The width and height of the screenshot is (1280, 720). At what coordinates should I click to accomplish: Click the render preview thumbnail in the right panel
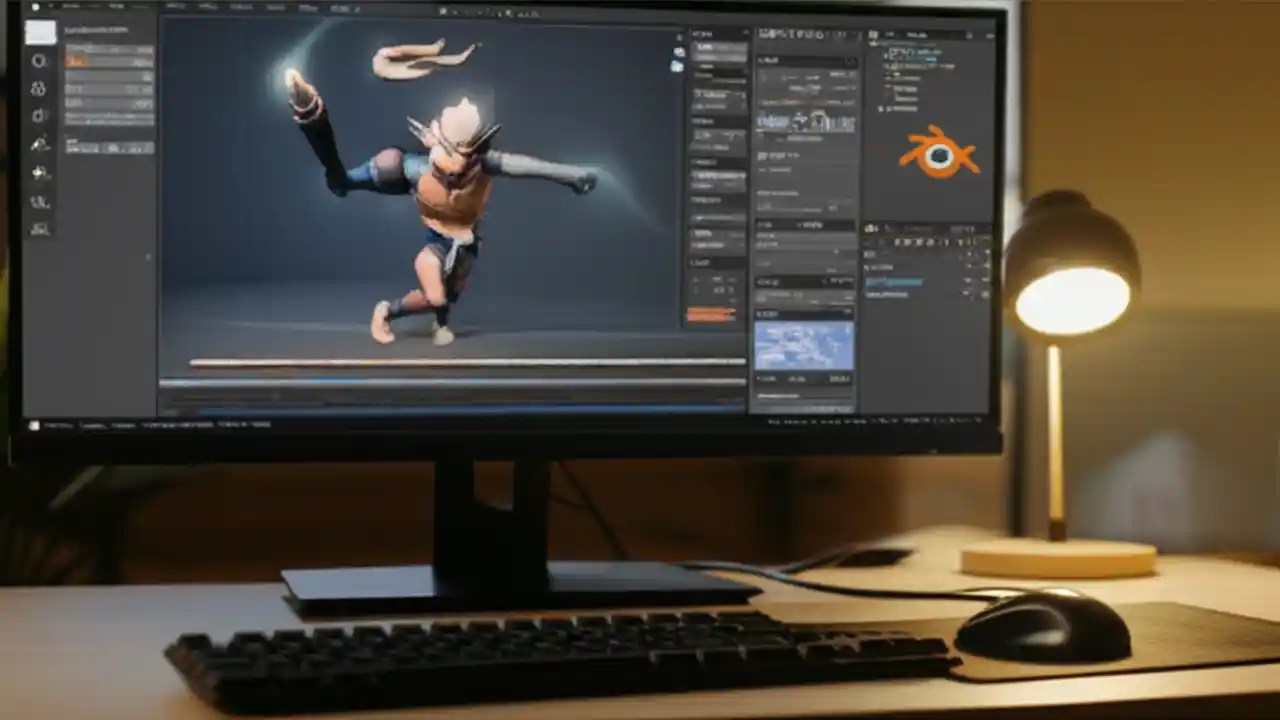(x=805, y=345)
